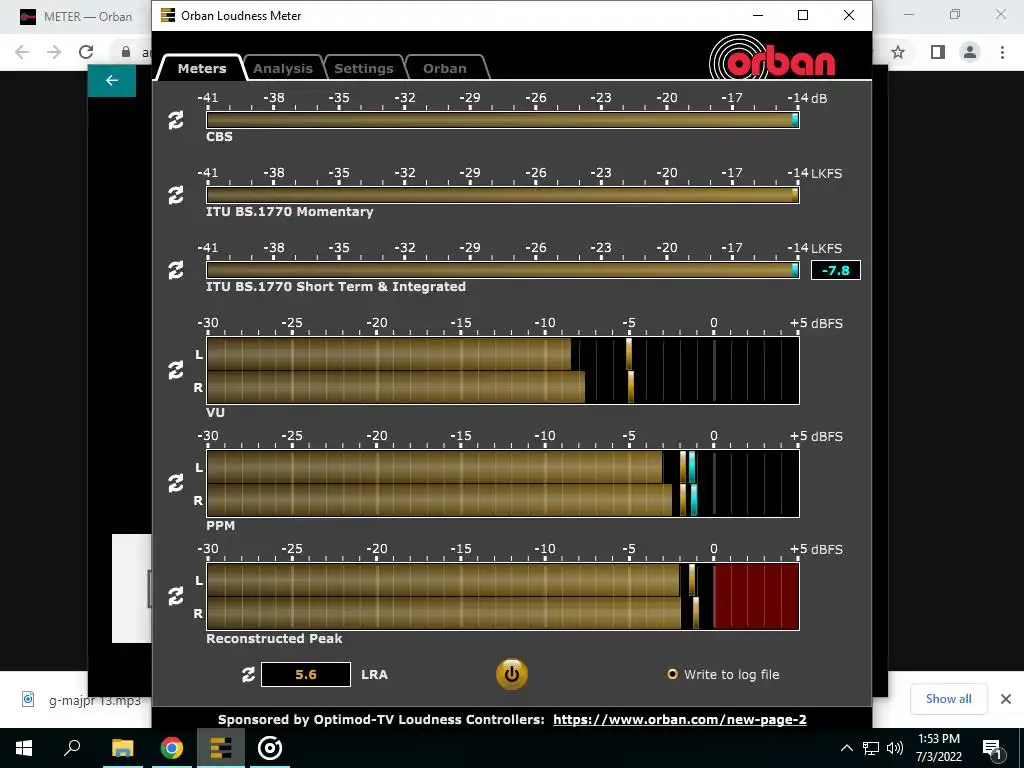Image resolution: width=1024 pixels, height=768 pixels.
Task: Select the METER — Orban browser tab
Action: [x=75, y=16]
